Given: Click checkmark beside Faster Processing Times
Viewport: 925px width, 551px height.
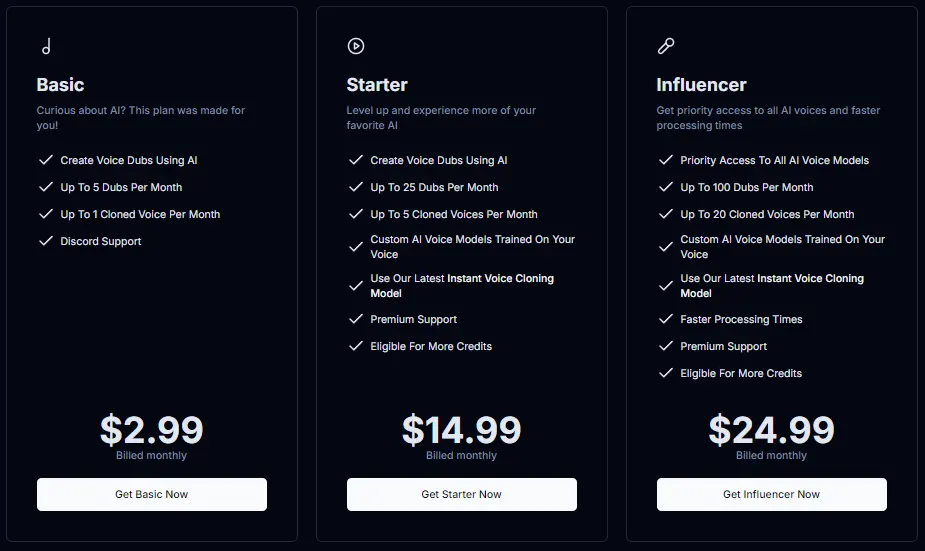Looking at the screenshot, I should 666,319.
